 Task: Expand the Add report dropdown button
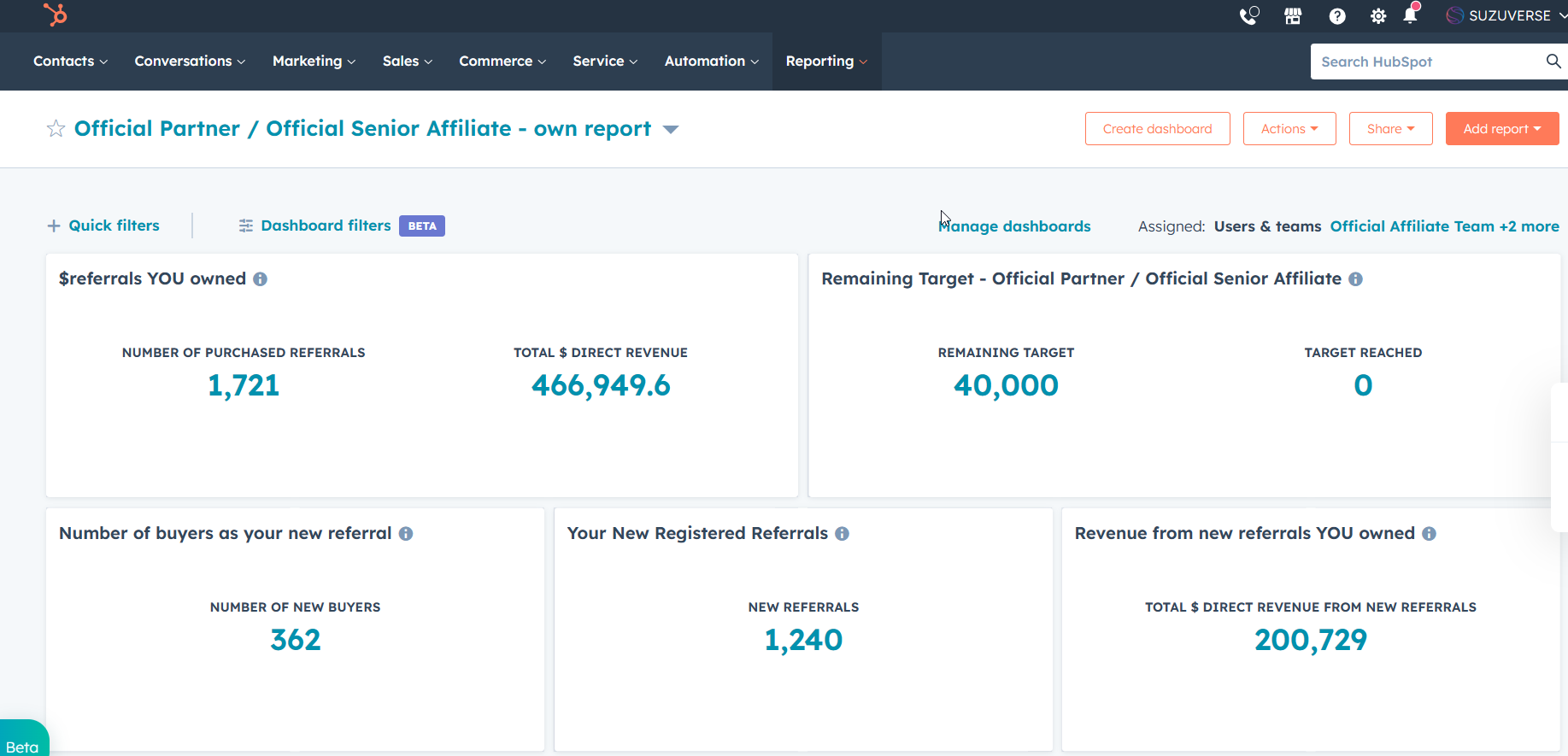coord(1501,129)
